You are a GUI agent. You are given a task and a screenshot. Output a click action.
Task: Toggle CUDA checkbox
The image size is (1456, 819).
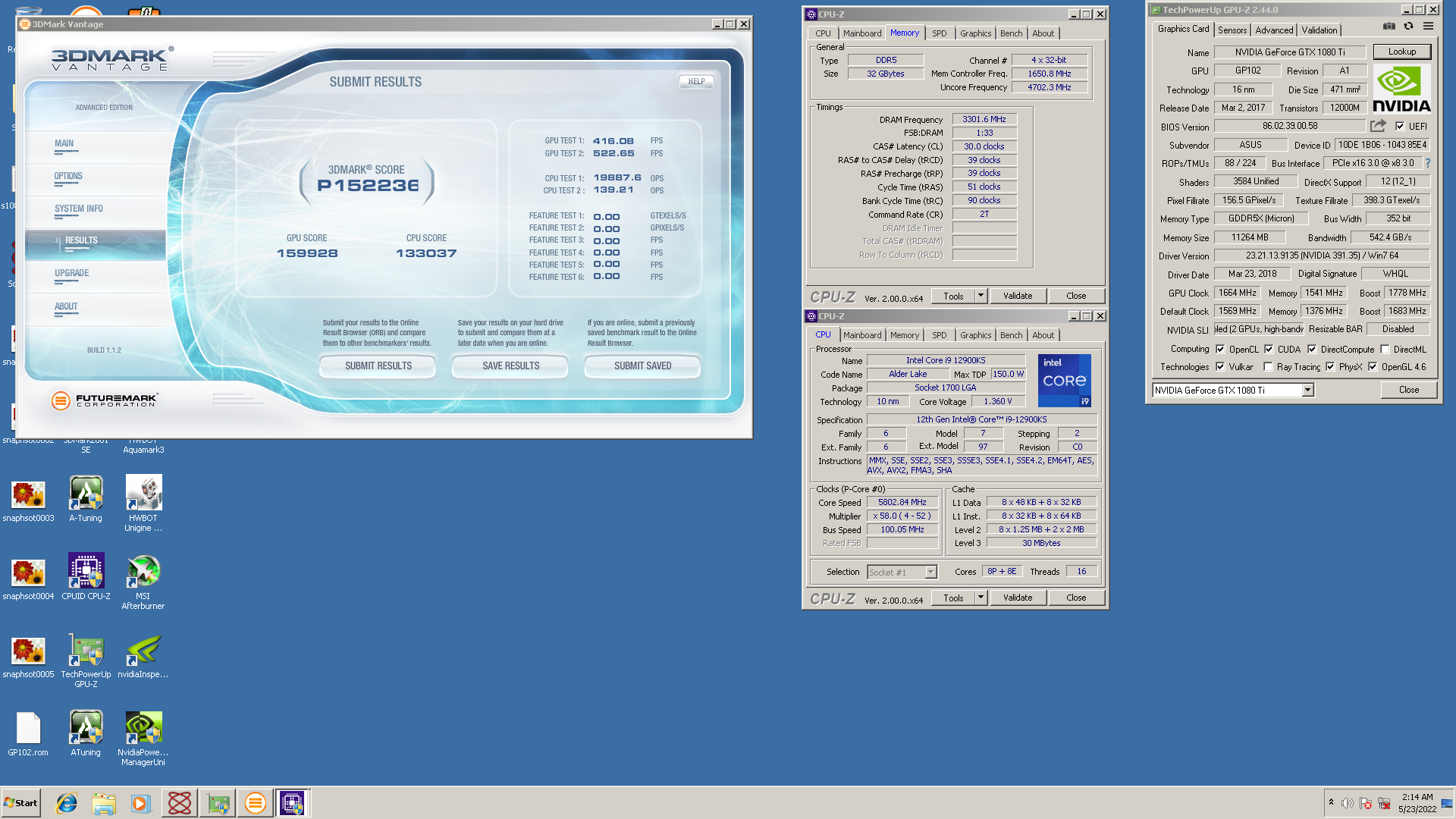tap(1269, 350)
